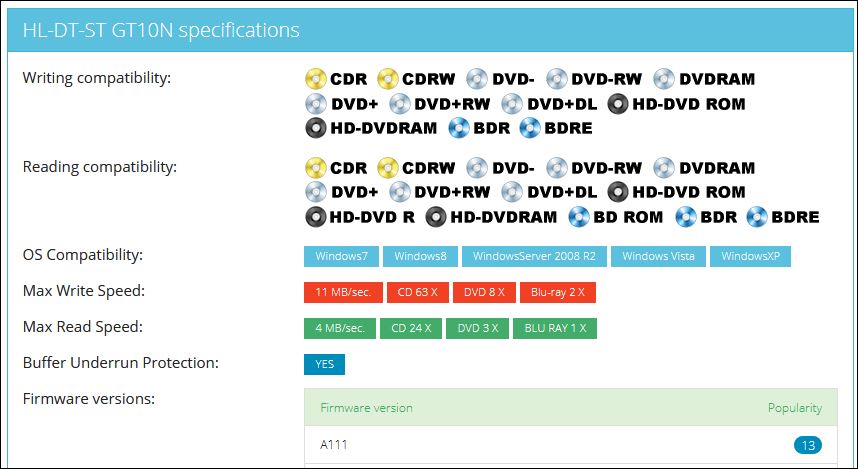Select the WindowsServer 2008 R2 tag
Screen dimensions: 858x469
(x=534, y=256)
